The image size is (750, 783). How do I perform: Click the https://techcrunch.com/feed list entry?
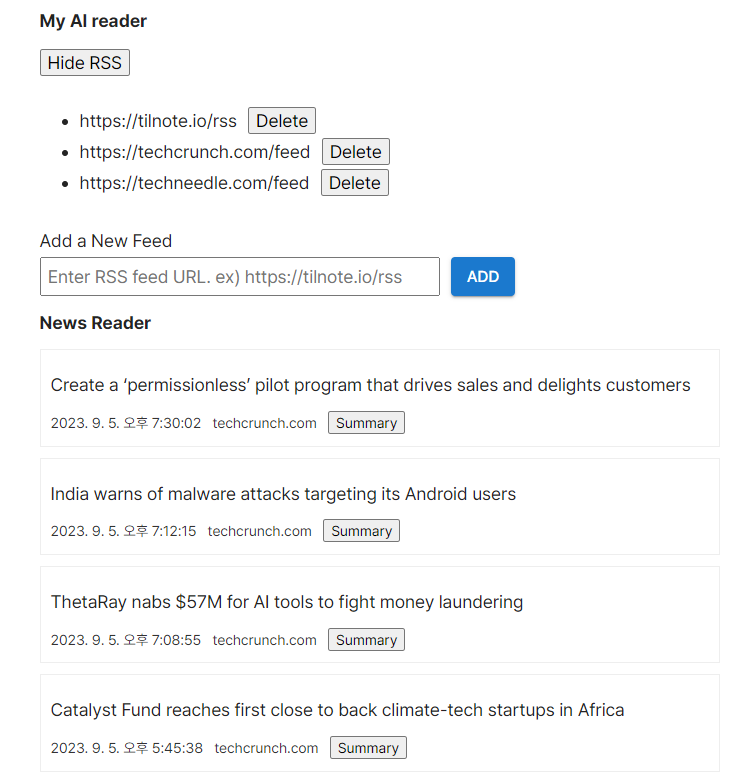point(195,152)
